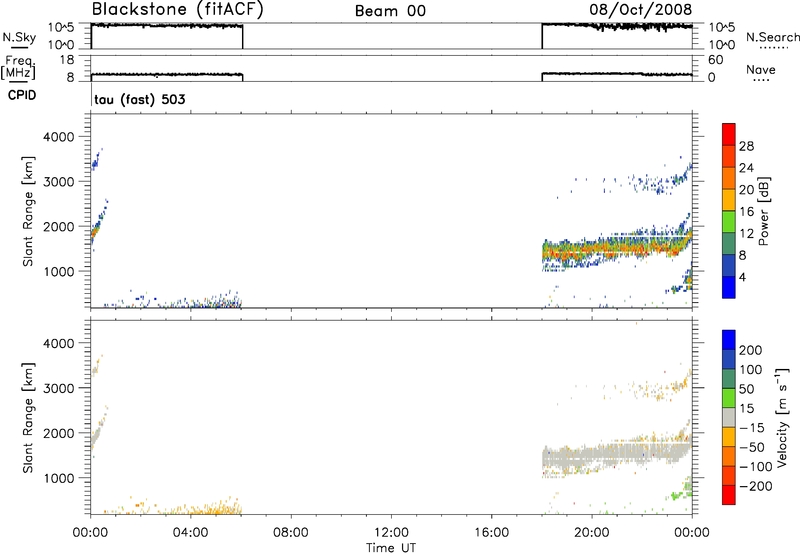
Task: Click the "200" velocity color bar value
Action: [x=751, y=350]
